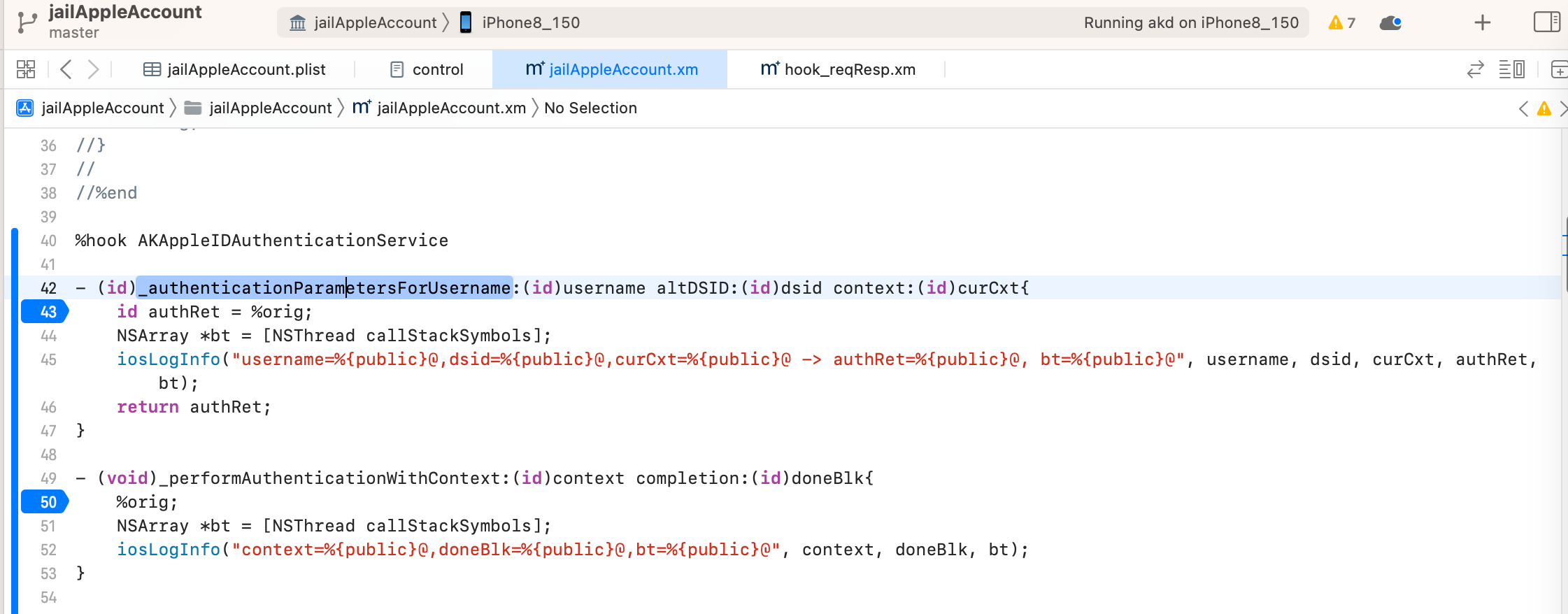
Task: Click callStackSymbols on line 44
Action: (448, 335)
